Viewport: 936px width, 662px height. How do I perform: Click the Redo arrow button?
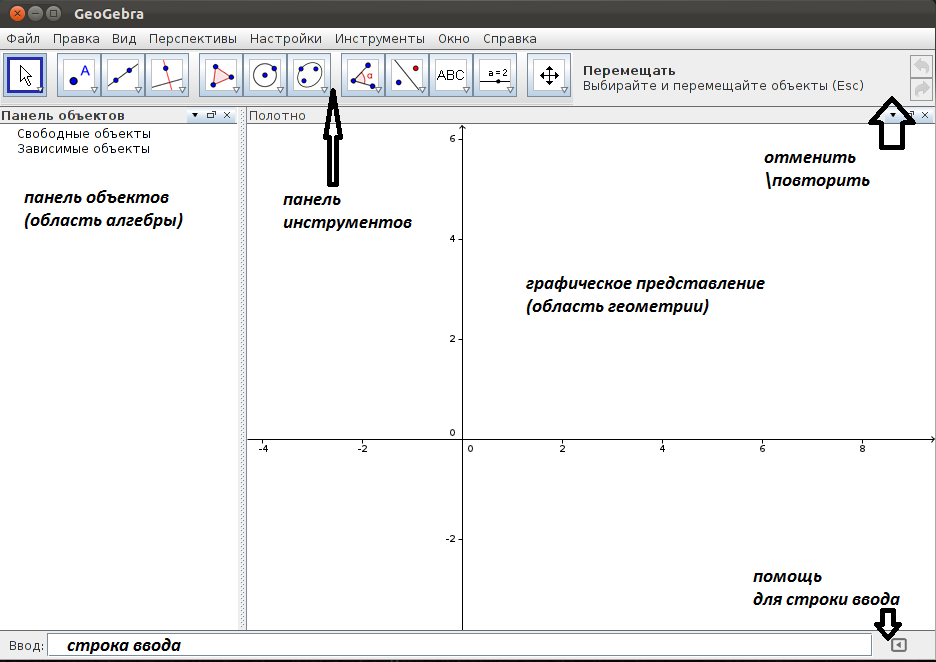pyautogui.click(x=921, y=89)
